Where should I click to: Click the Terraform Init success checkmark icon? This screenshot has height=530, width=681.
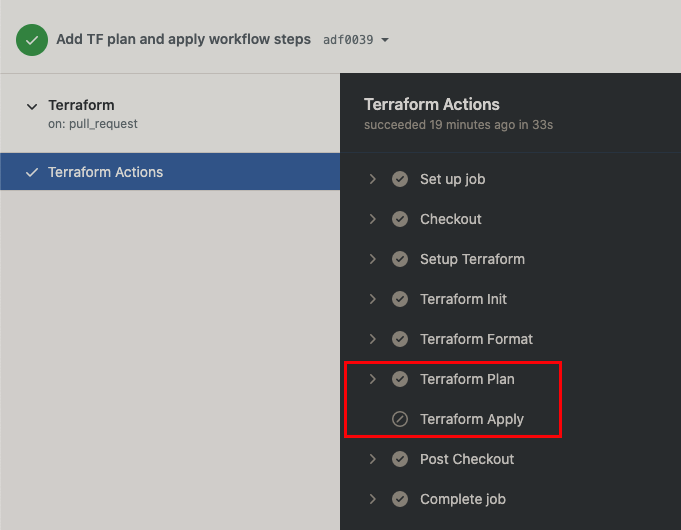click(x=400, y=299)
